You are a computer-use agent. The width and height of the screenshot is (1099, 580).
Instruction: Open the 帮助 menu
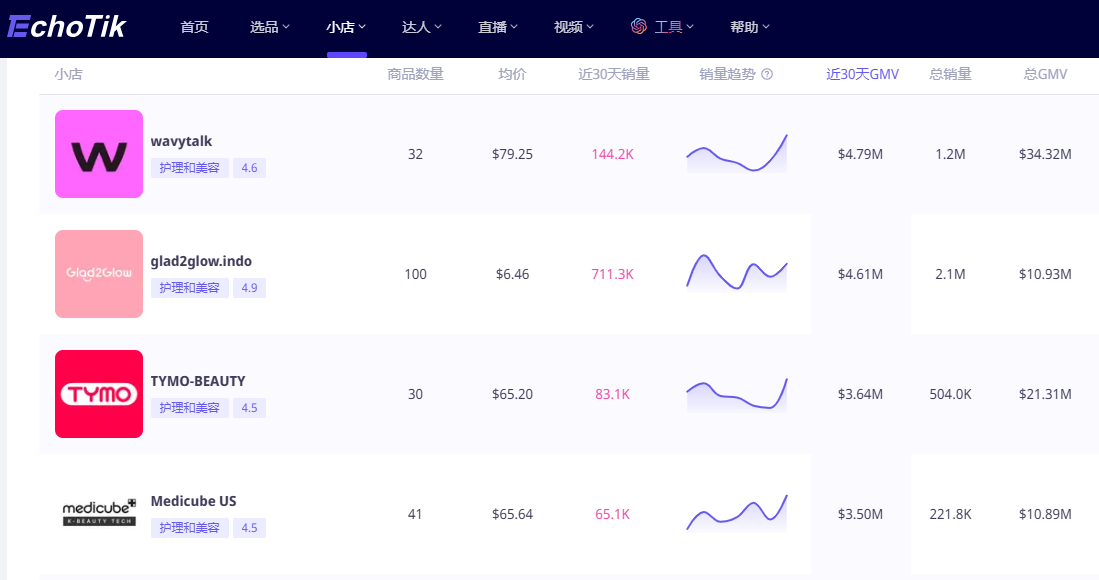tap(749, 27)
